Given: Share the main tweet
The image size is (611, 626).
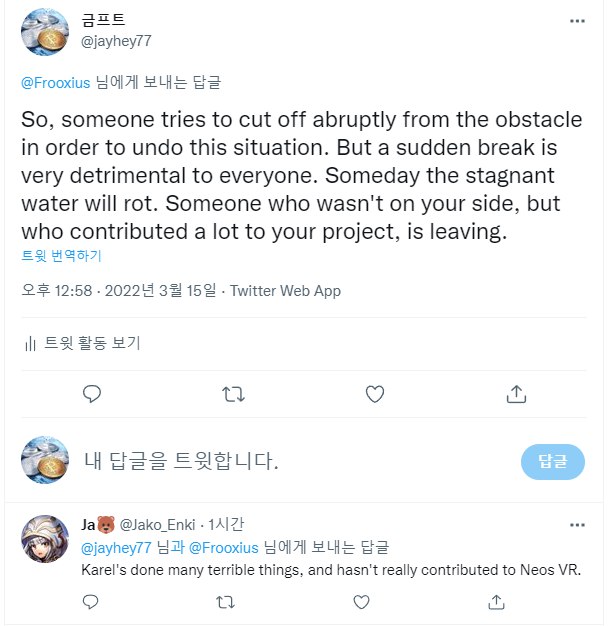Looking at the screenshot, I should pyautogui.click(x=516, y=394).
